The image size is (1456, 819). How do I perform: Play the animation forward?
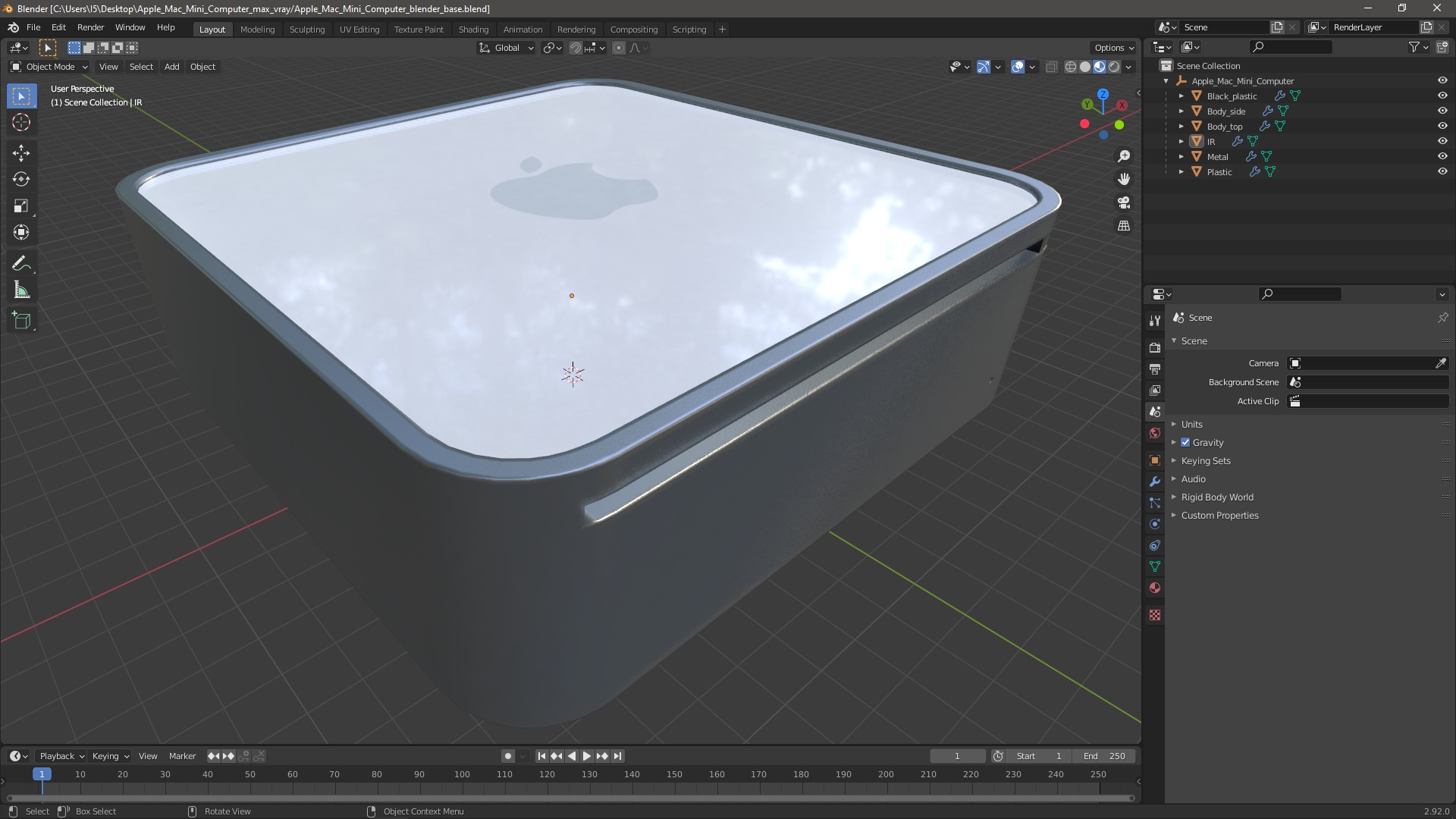[x=587, y=756]
